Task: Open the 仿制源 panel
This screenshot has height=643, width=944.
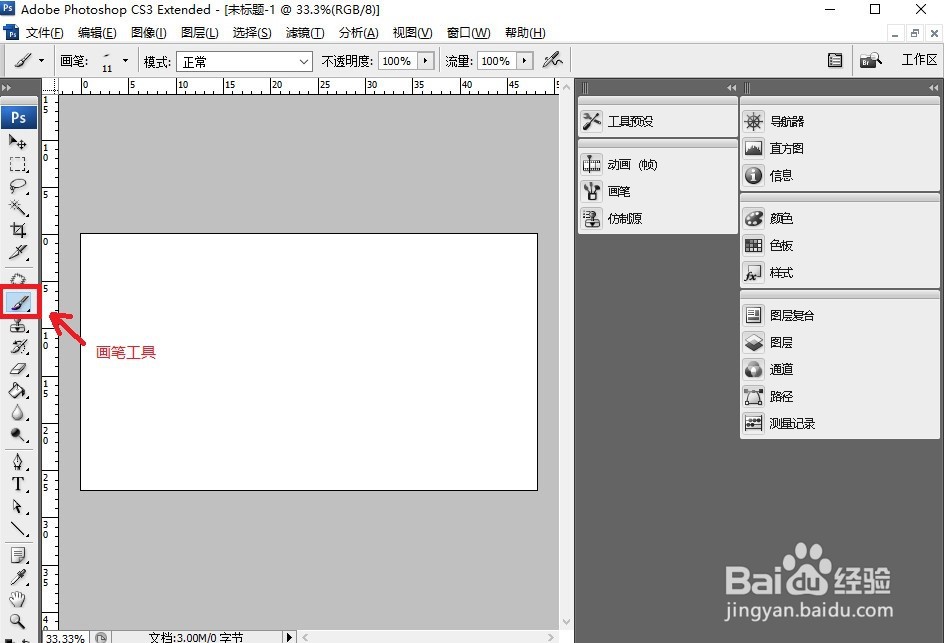Action: point(657,218)
